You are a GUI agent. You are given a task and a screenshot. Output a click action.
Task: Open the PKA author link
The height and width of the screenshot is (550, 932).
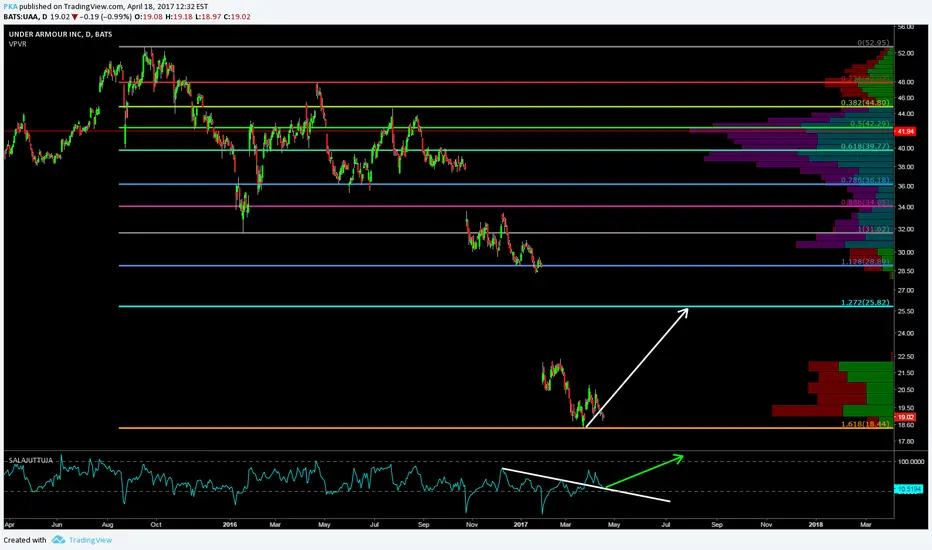(10, 7)
